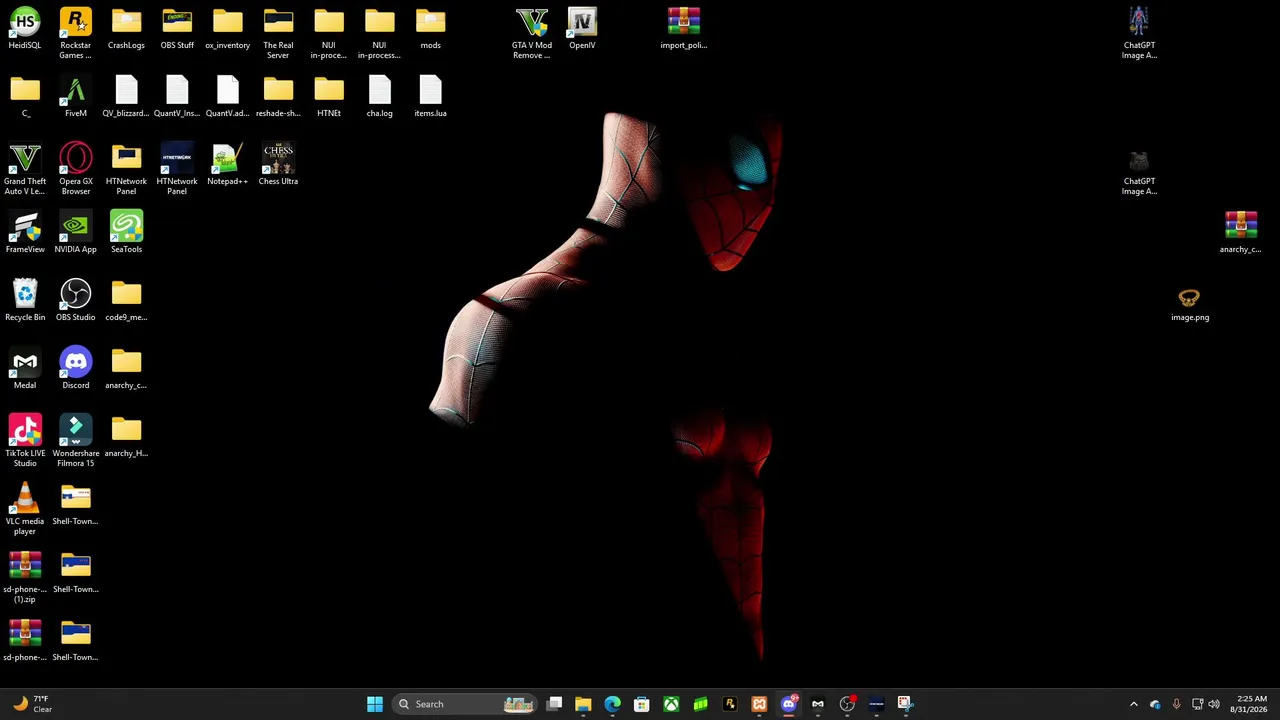Open XAMPP from the taskbar
Viewport: 1280px width, 720px height.
pyautogui.click(x=760, y=704)
